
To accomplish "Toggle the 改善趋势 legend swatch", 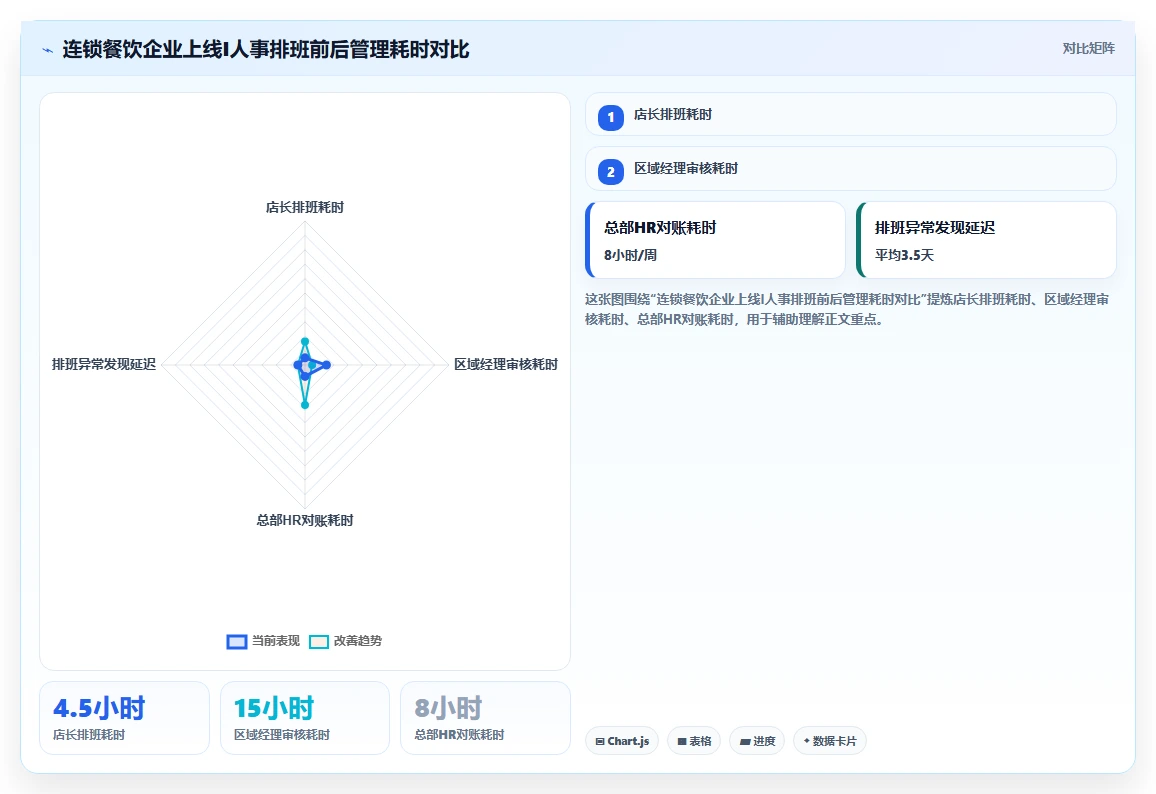I will [x=318, y=641].
